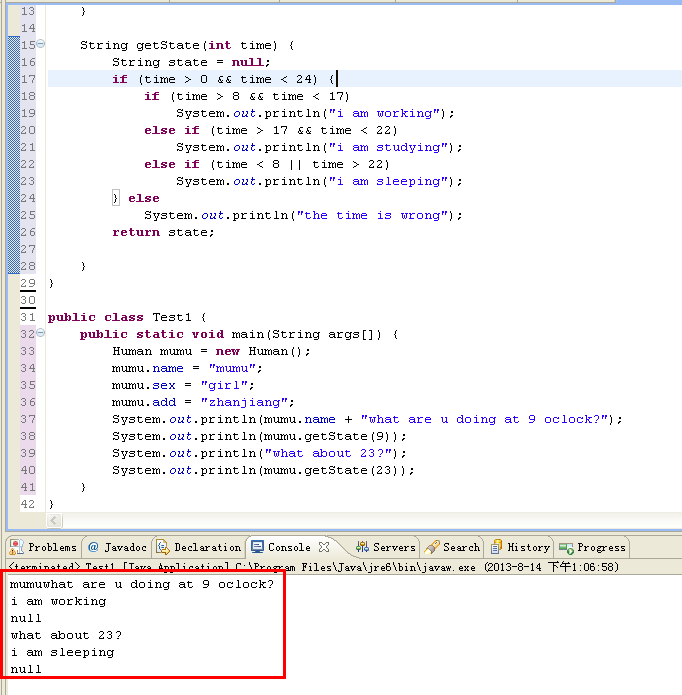Select the Console tab
Viewport: 682px width, 695px height.
click(x=289, y=547)
